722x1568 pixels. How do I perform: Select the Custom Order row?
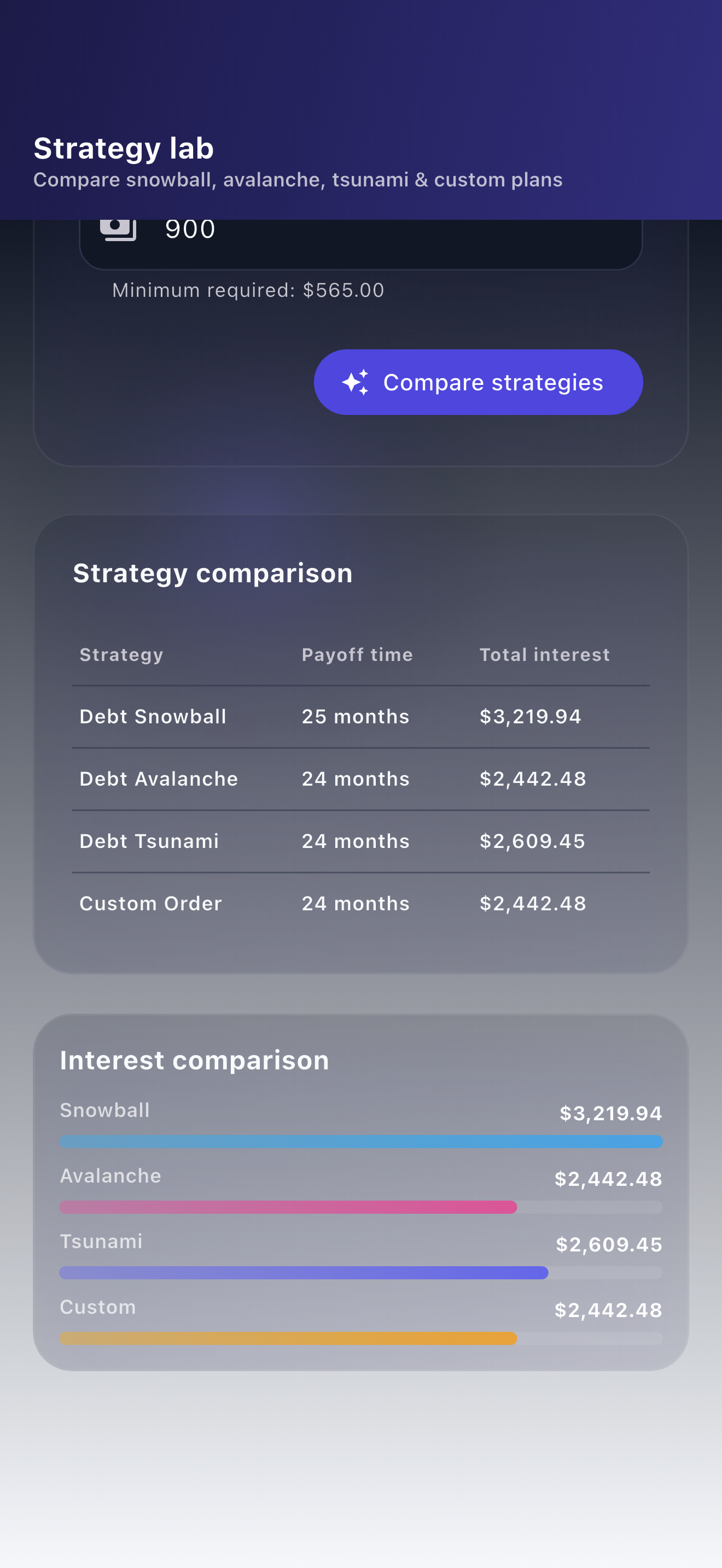(361, 903)
